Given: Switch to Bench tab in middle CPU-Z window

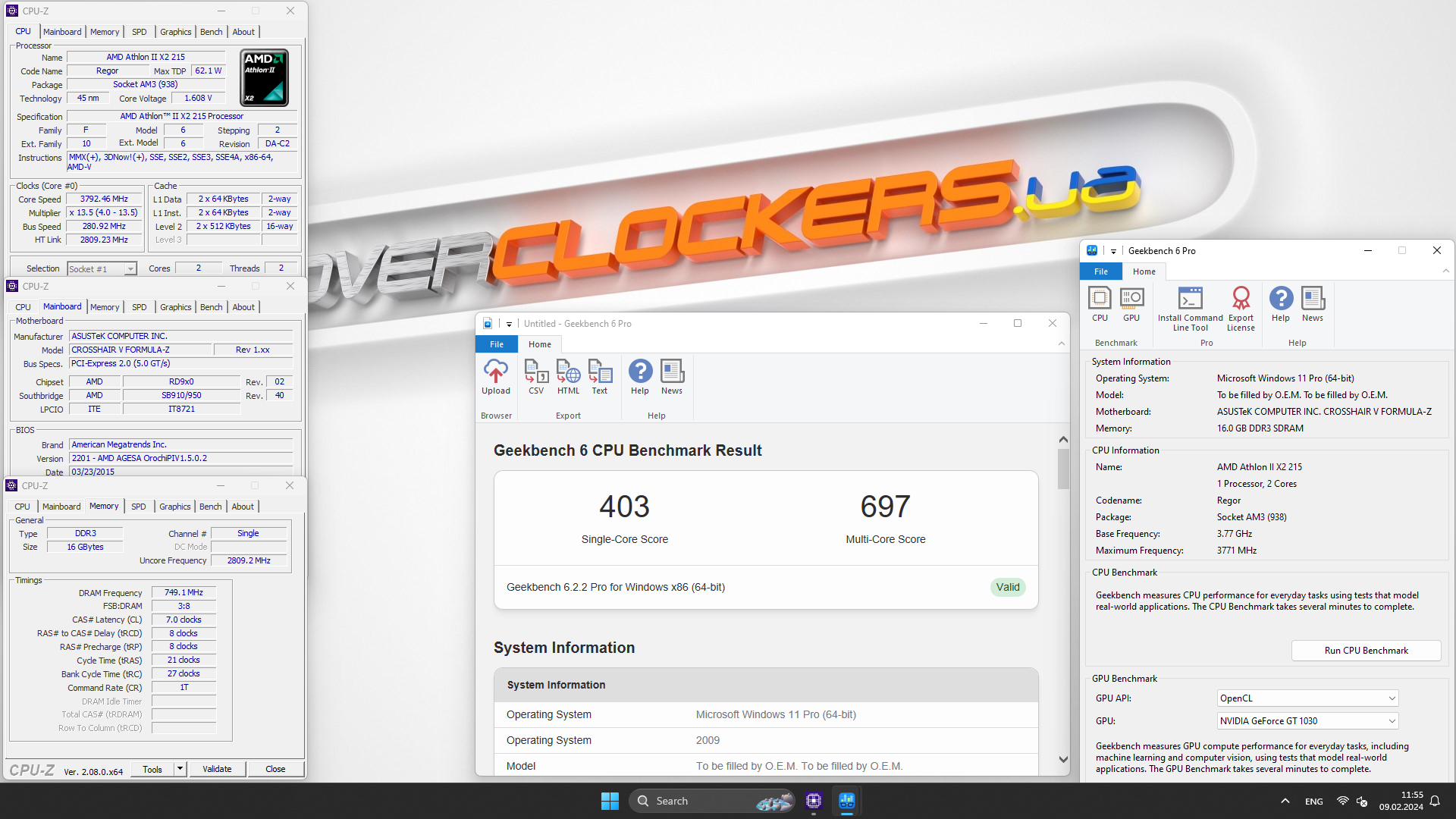Looking at the screenshot, I should click(212, 307).
